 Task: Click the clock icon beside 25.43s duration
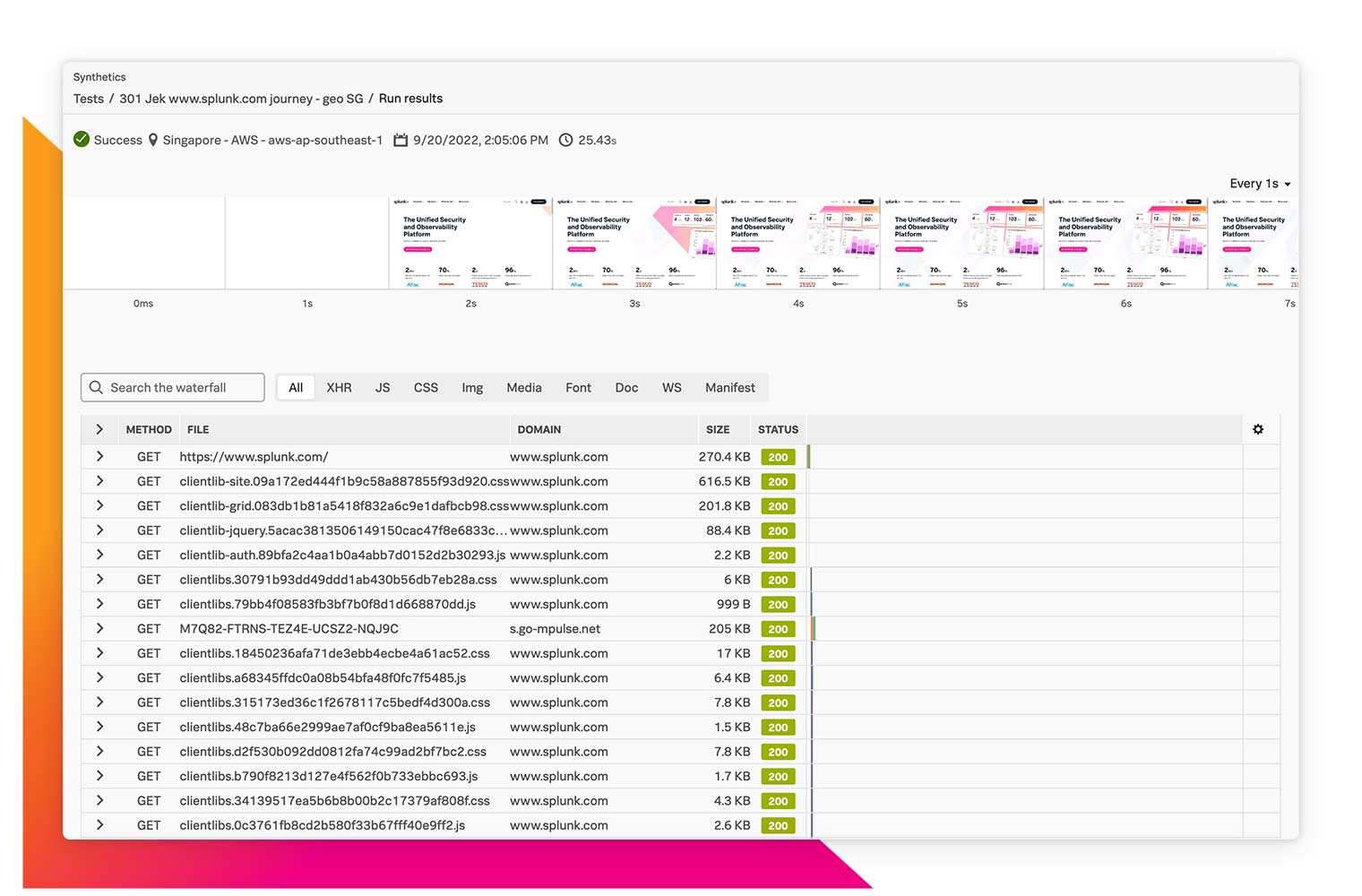[x=565, y=140]
